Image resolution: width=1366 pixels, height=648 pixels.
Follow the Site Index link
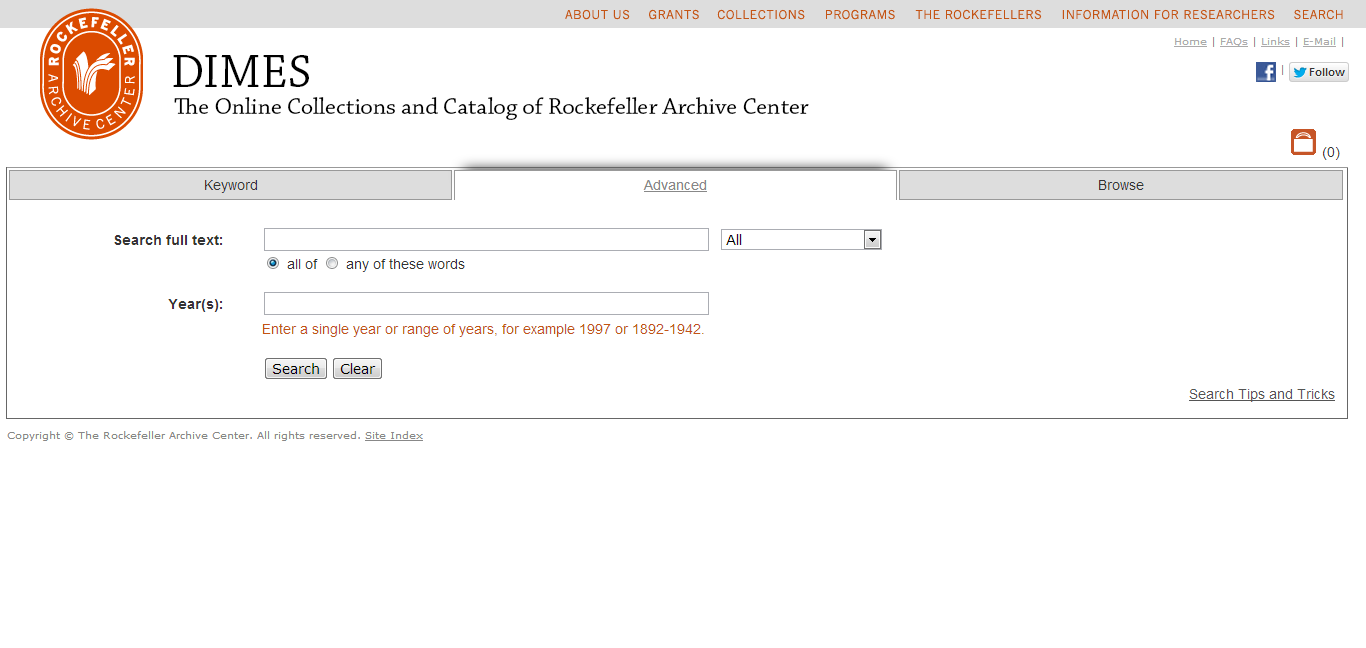coord(394,435)
